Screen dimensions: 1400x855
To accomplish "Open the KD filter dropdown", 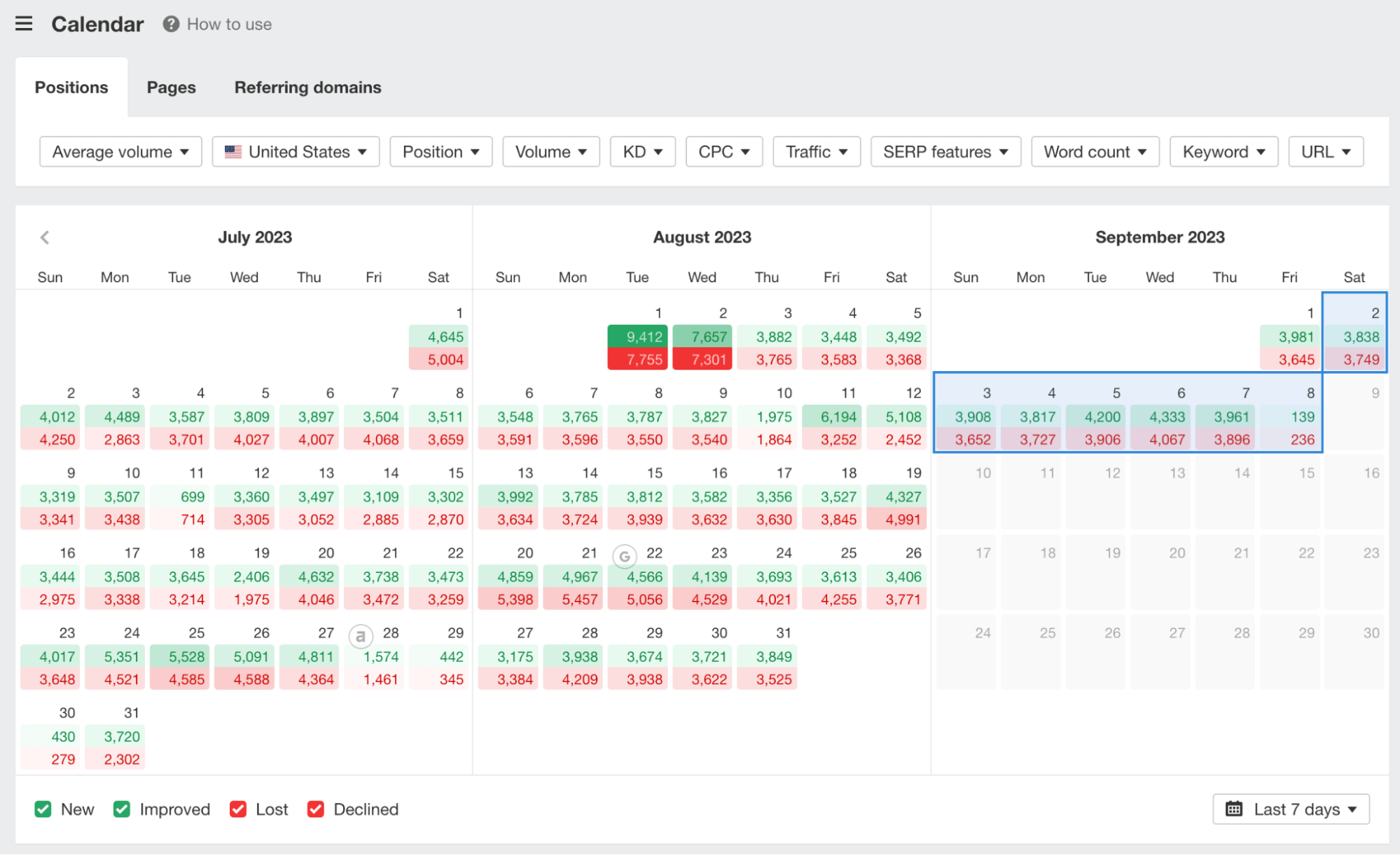I will [642, 151].
